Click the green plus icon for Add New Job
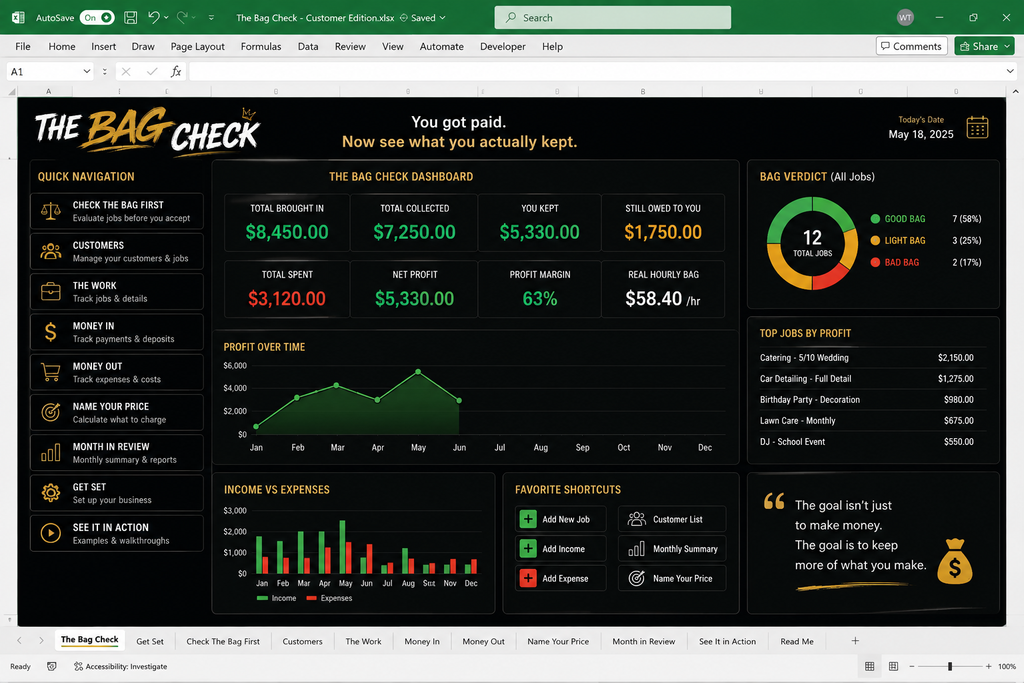The height and width of the screenshot is (683, 1024). [528, 519]
